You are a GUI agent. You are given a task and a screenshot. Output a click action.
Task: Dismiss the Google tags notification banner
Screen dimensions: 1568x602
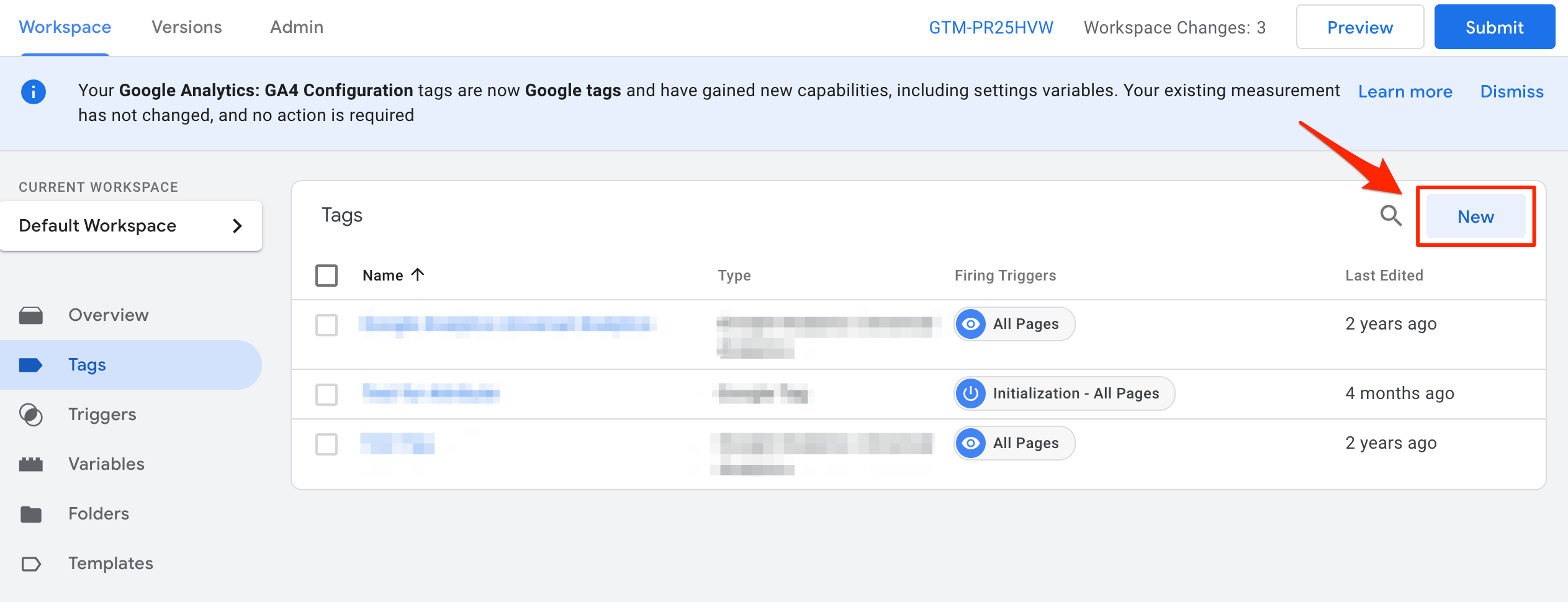pyautogui.click(x=1512, y=92)
